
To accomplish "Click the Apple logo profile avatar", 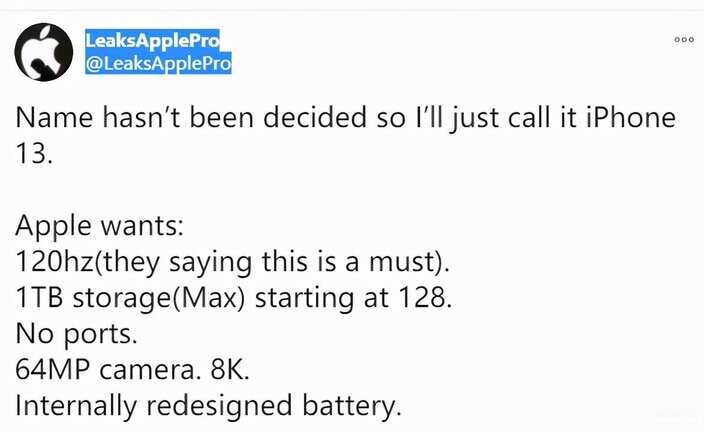I will (x=44, y=53).
